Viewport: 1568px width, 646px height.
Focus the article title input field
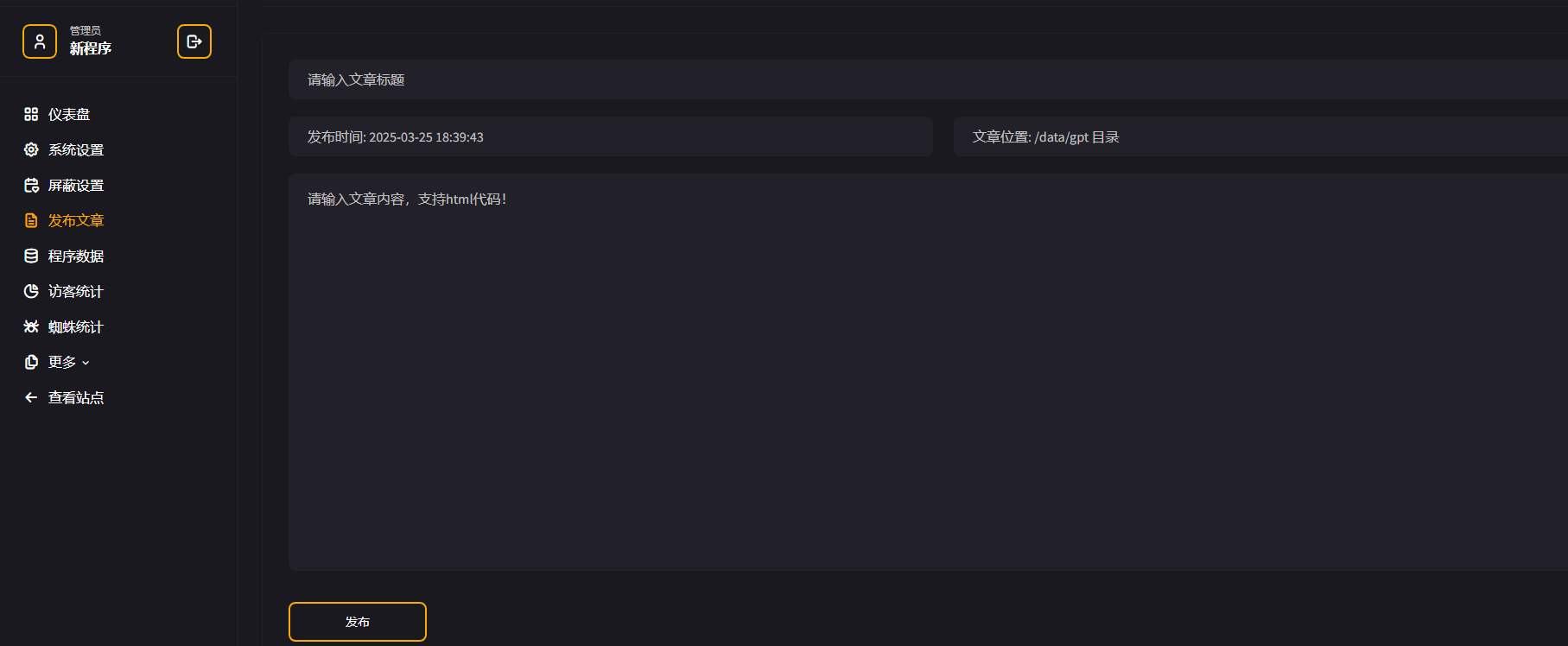tap(928, 79)
